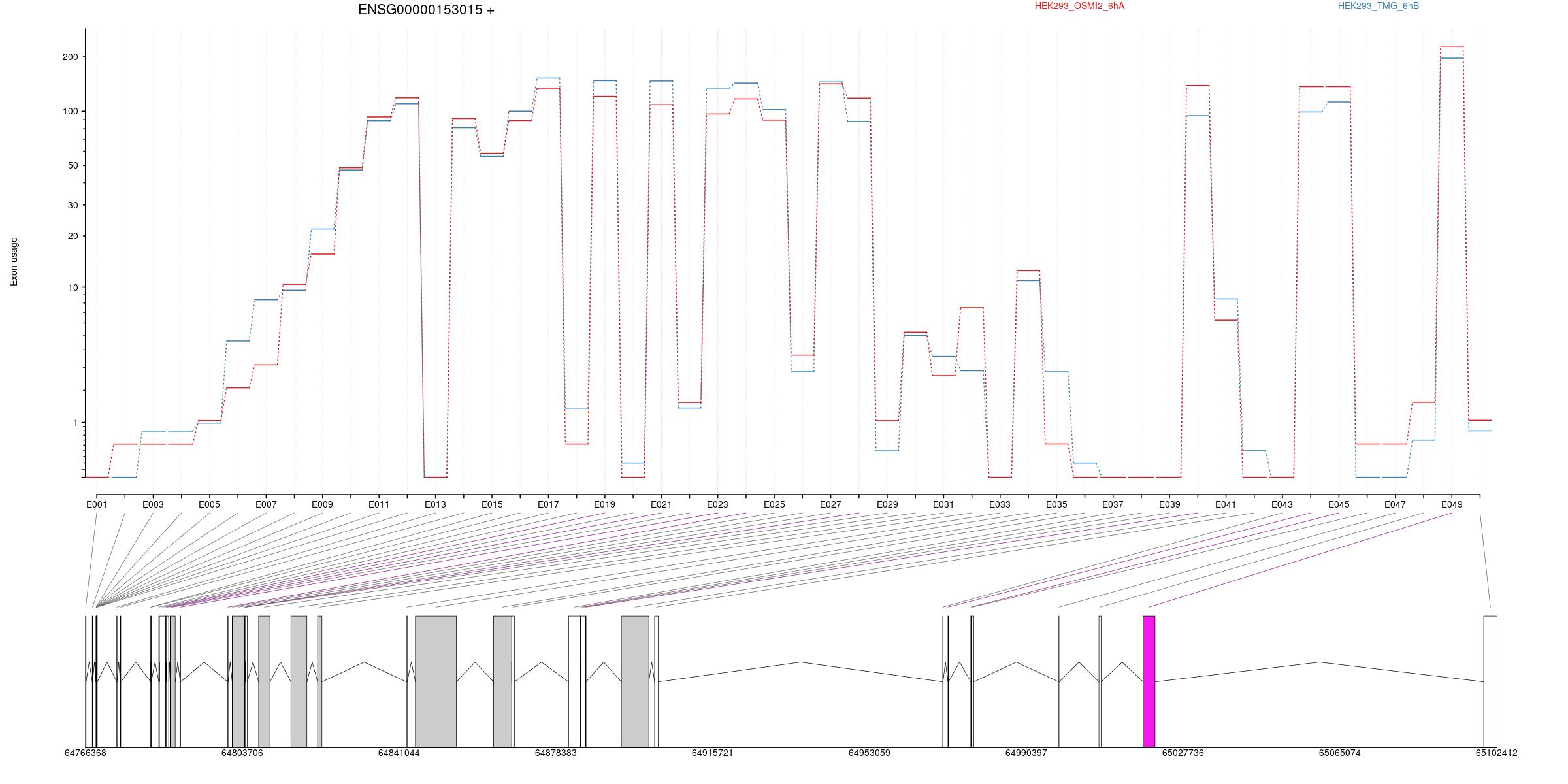Click exon label E041
1568x784 pixels.
tap(1226, 504)
